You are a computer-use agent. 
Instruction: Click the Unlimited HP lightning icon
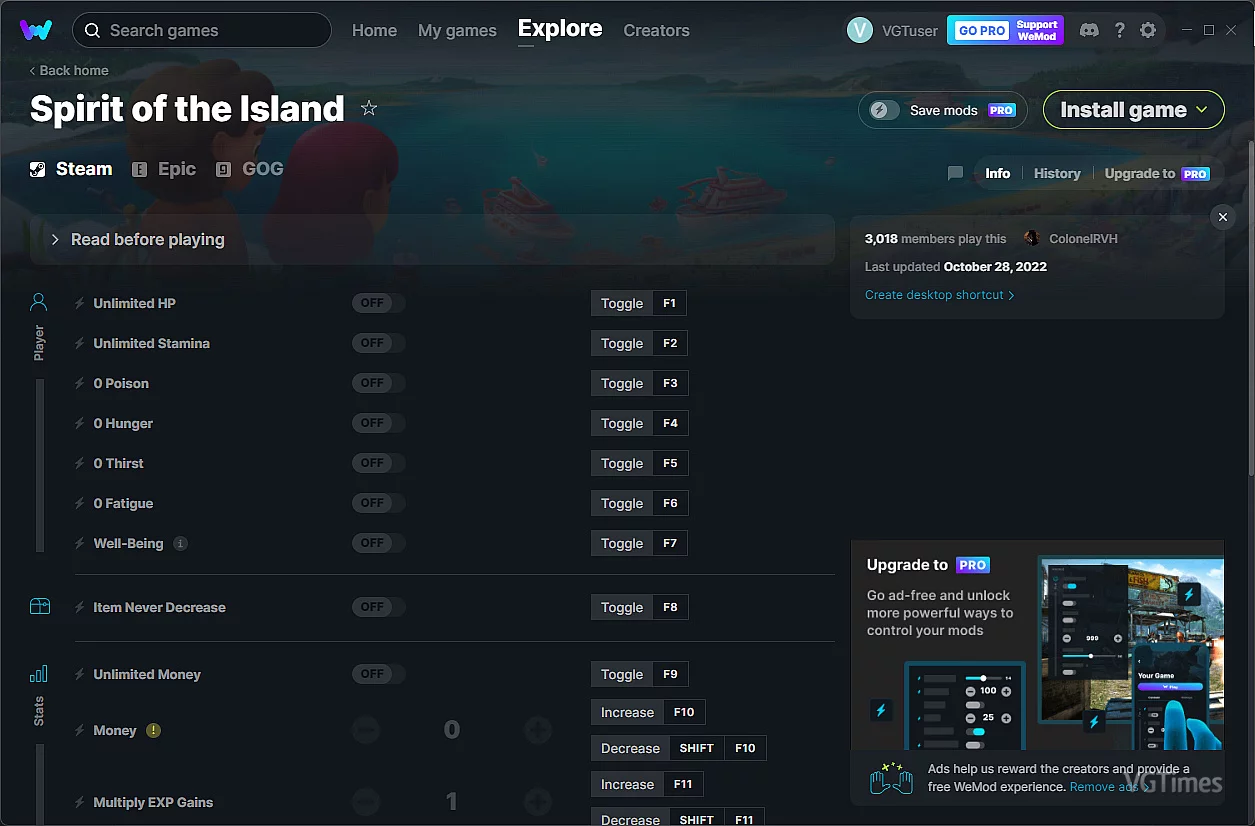pyautogui.click(x=80, y=303)
